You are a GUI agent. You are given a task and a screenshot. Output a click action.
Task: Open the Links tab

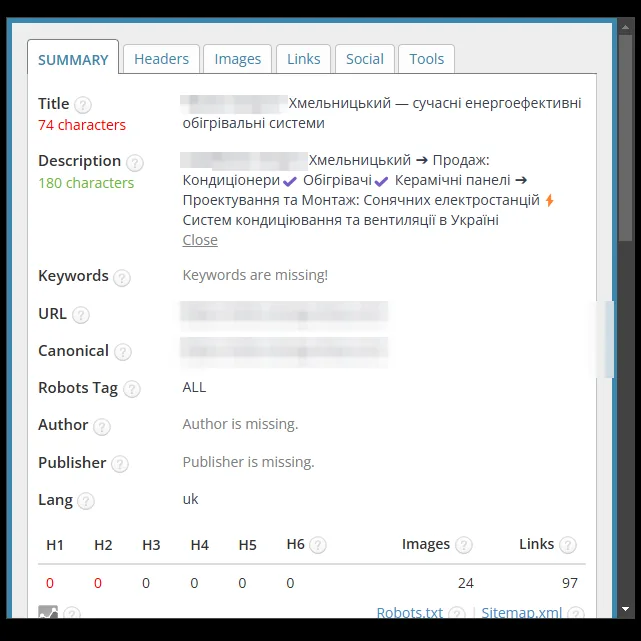303,59
